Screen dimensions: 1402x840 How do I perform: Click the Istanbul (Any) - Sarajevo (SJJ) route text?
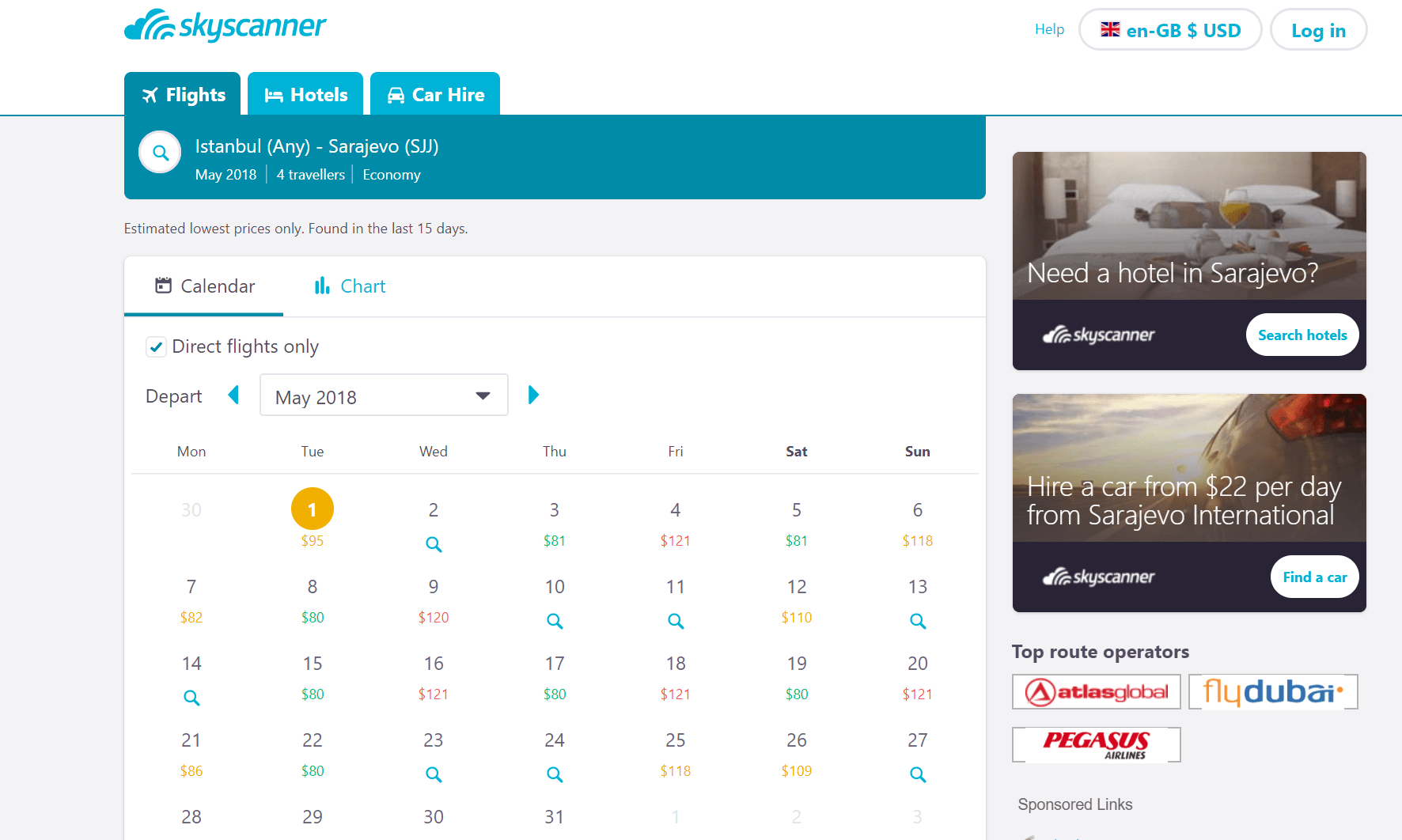316,146
